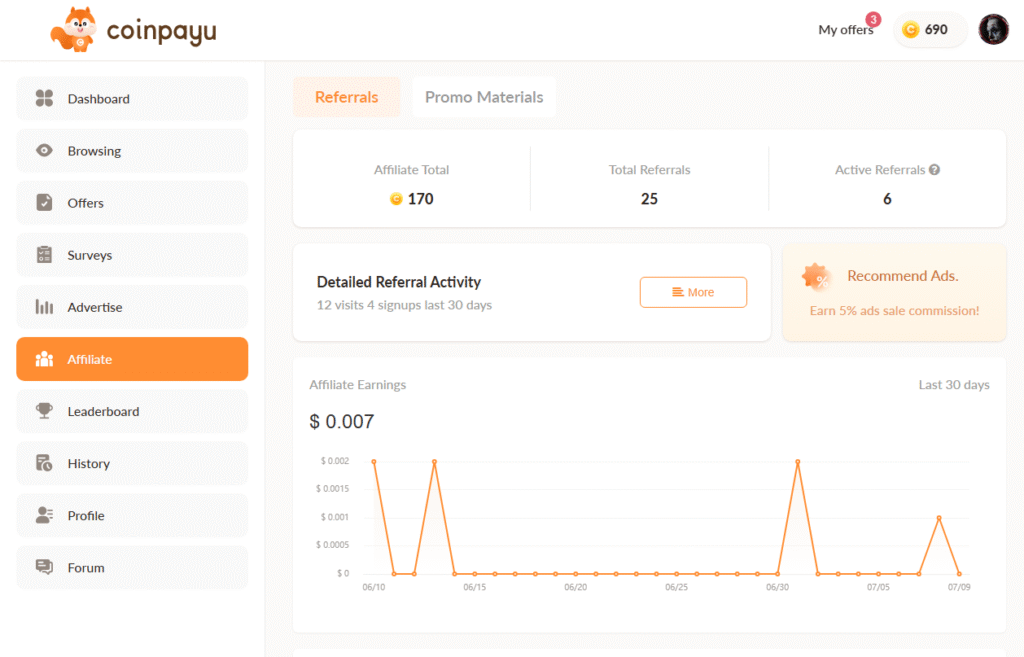
Task: Switch to the Referrals tab
Action: (x=346, y=97)
